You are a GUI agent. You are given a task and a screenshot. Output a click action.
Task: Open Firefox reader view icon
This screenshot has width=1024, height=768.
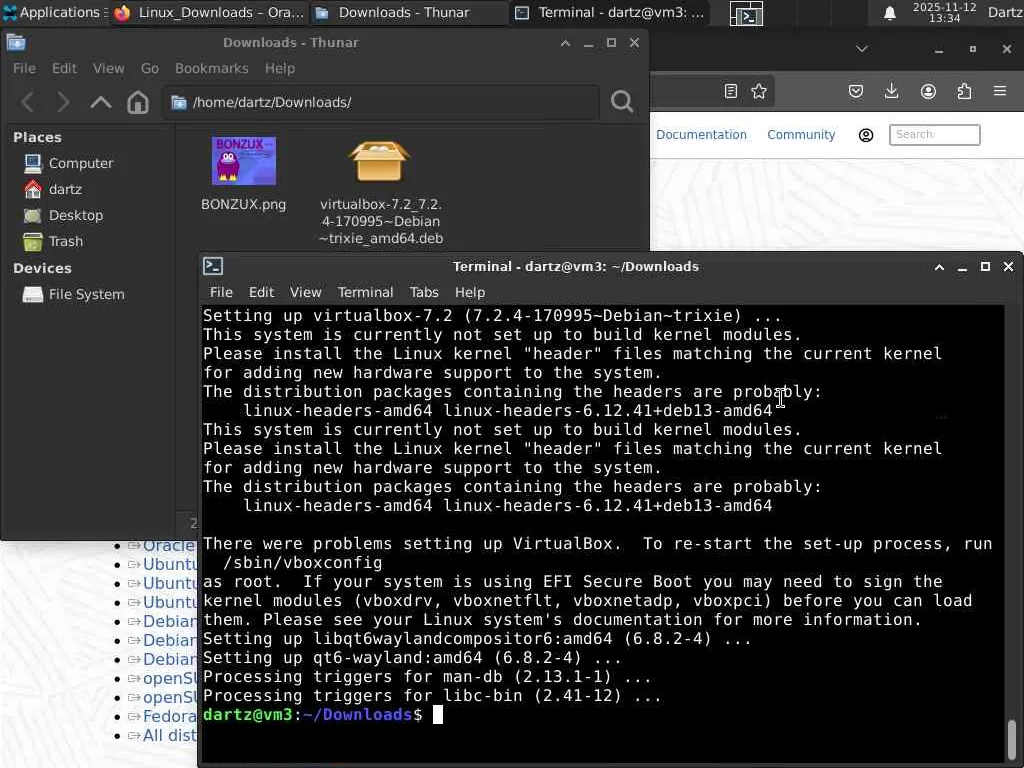pyautogui.click(x=731, y=91)
